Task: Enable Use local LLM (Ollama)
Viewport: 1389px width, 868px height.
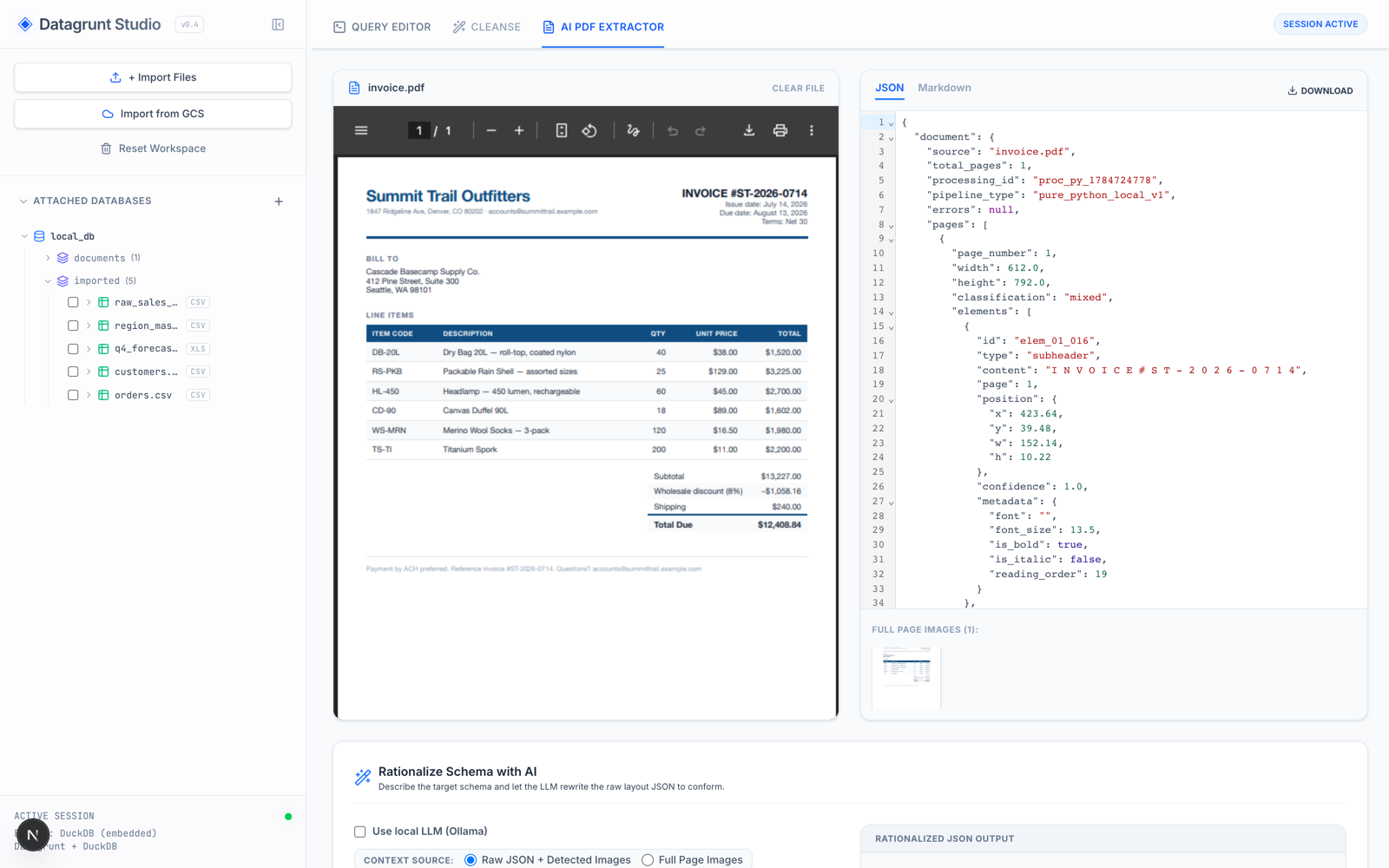Action: click(360, 832)
